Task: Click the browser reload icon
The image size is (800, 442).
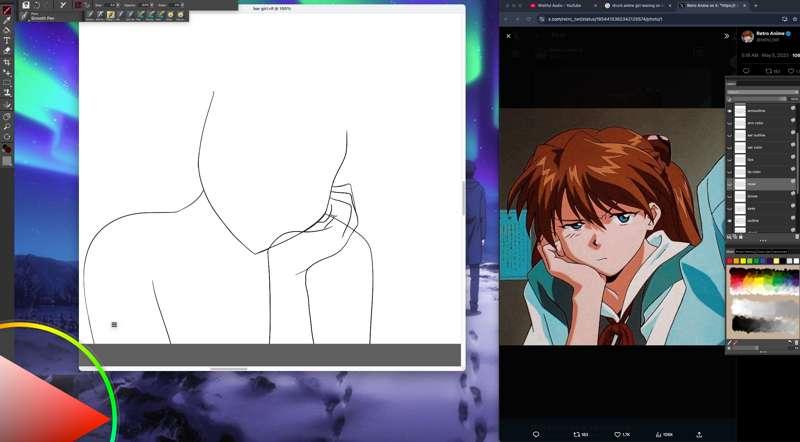Action: click(528, 19)
